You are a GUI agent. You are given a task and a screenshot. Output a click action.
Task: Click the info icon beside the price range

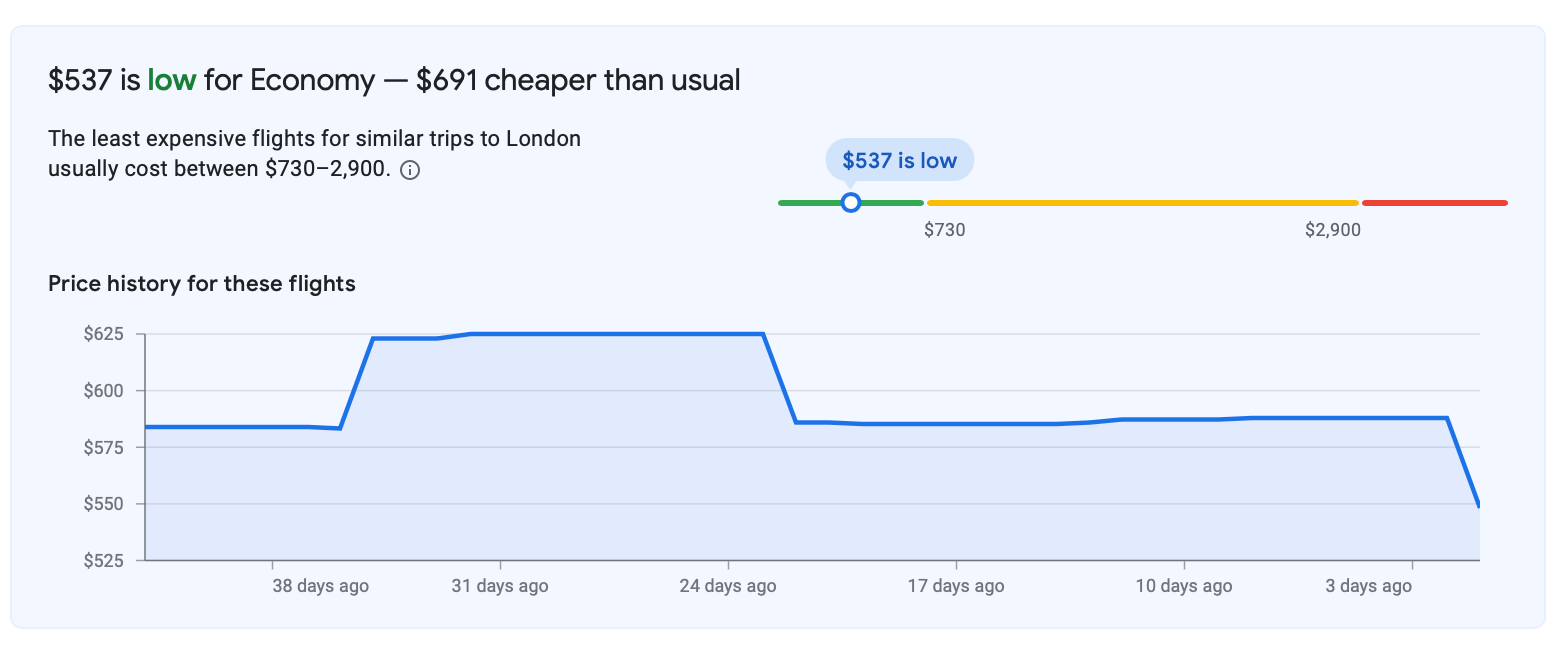pos(409,170)
